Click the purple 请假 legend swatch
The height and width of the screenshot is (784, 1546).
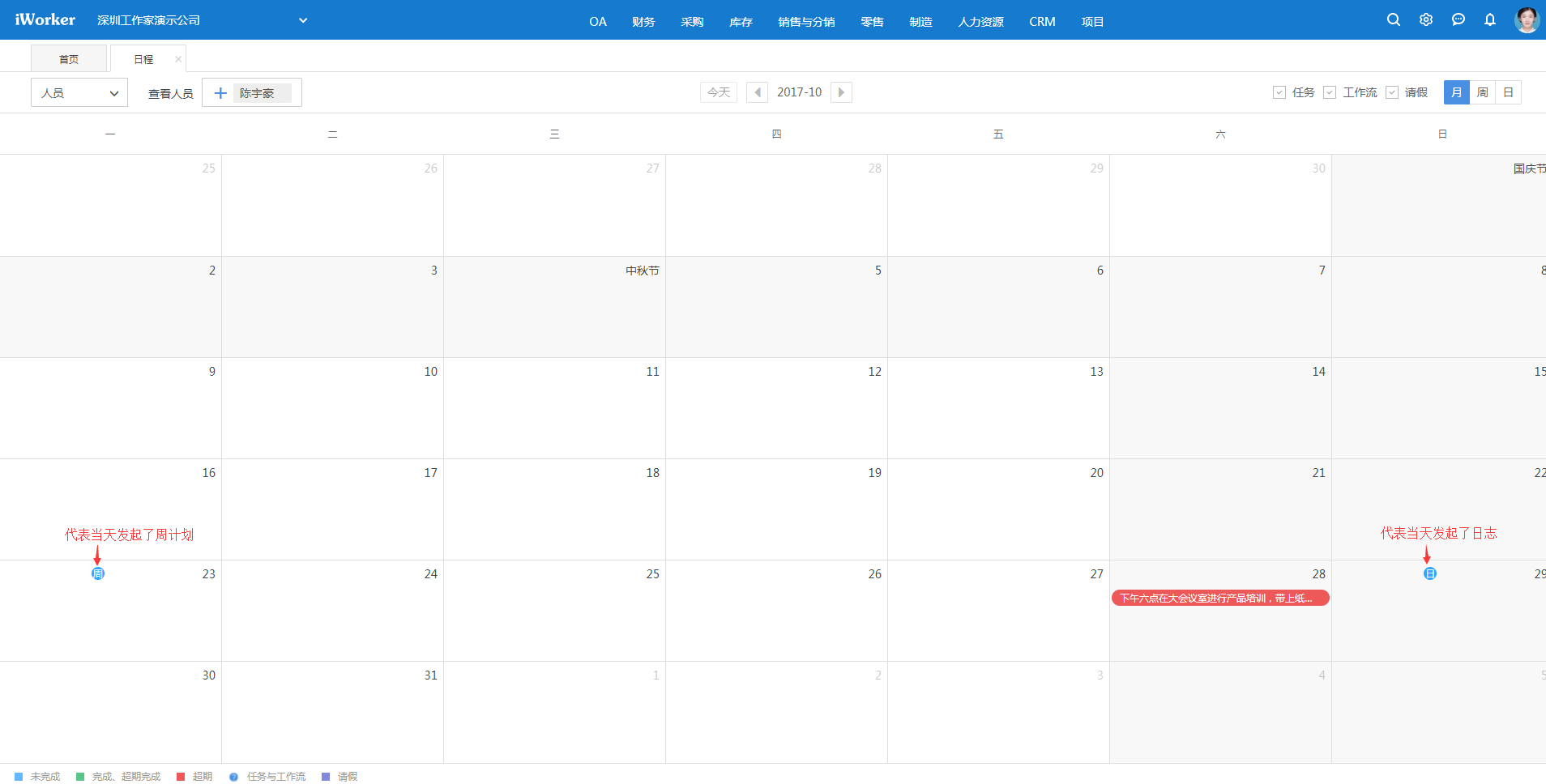[326, 777]
